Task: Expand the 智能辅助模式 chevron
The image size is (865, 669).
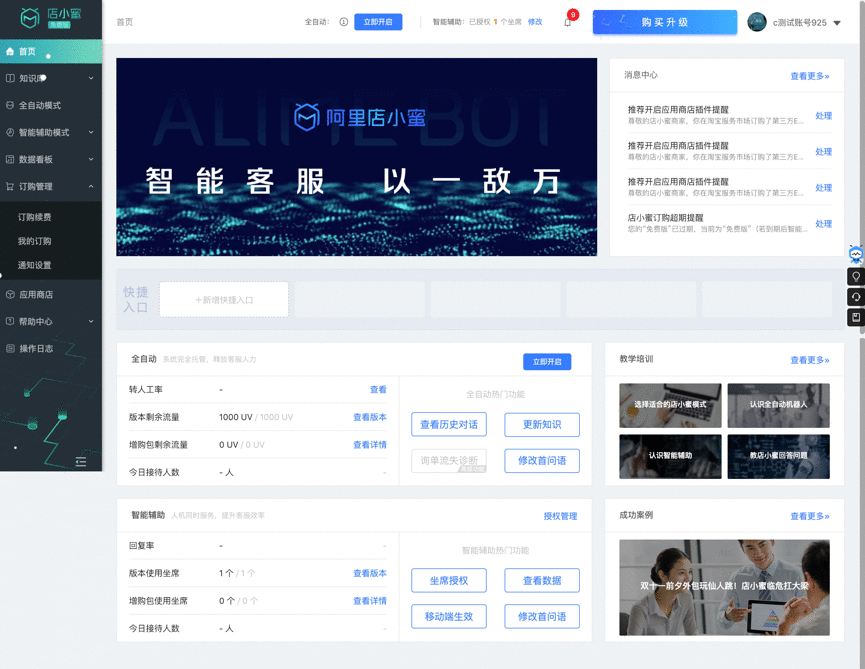Action: tap(91, 132)
